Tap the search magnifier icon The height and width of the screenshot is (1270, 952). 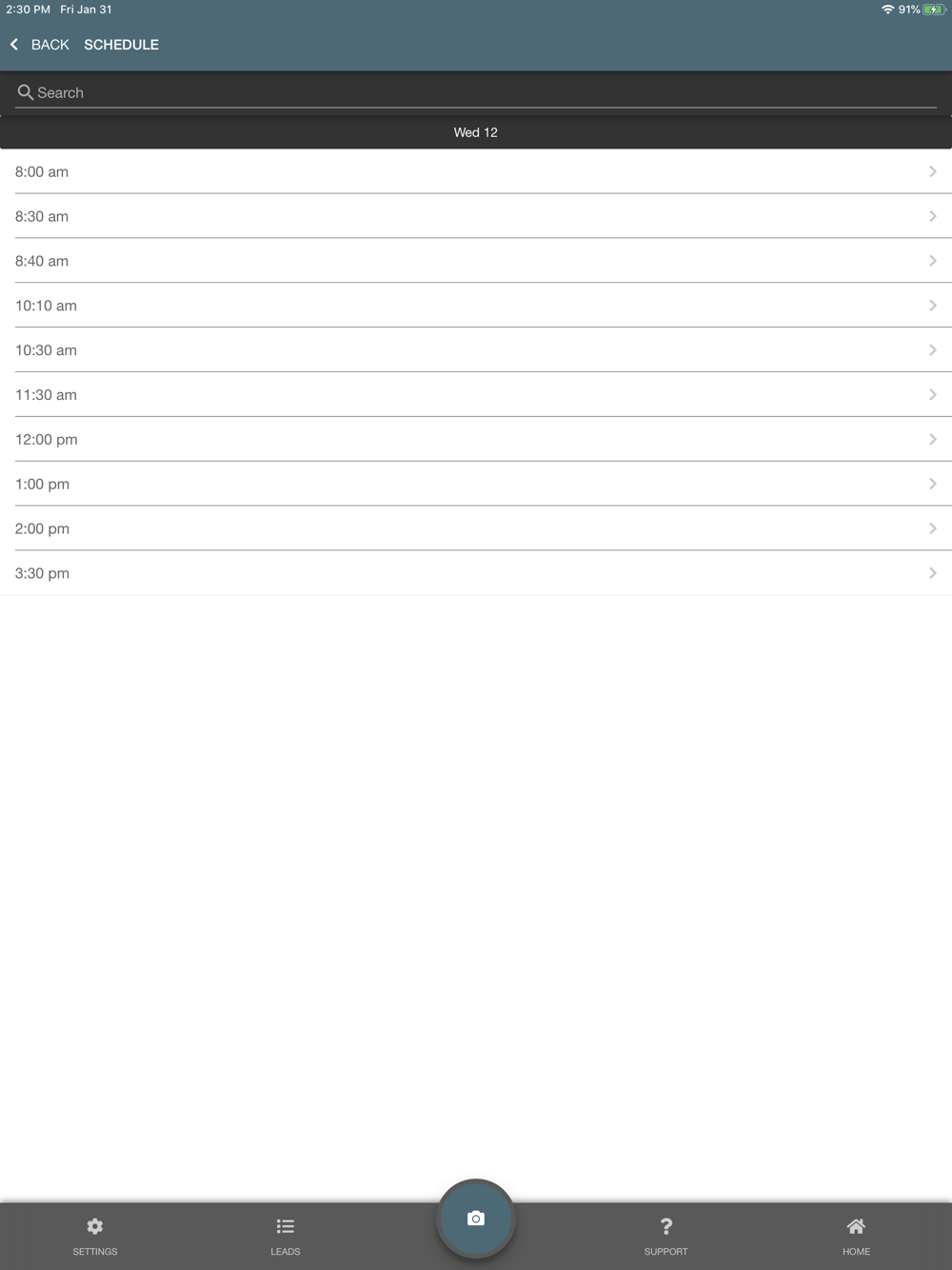point(26,92)
